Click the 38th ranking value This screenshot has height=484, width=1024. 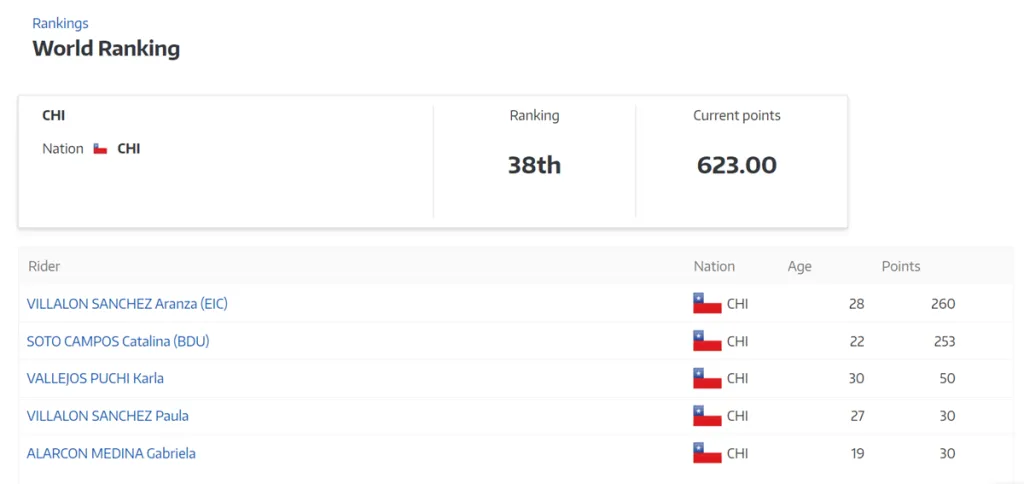click(534, 165)
